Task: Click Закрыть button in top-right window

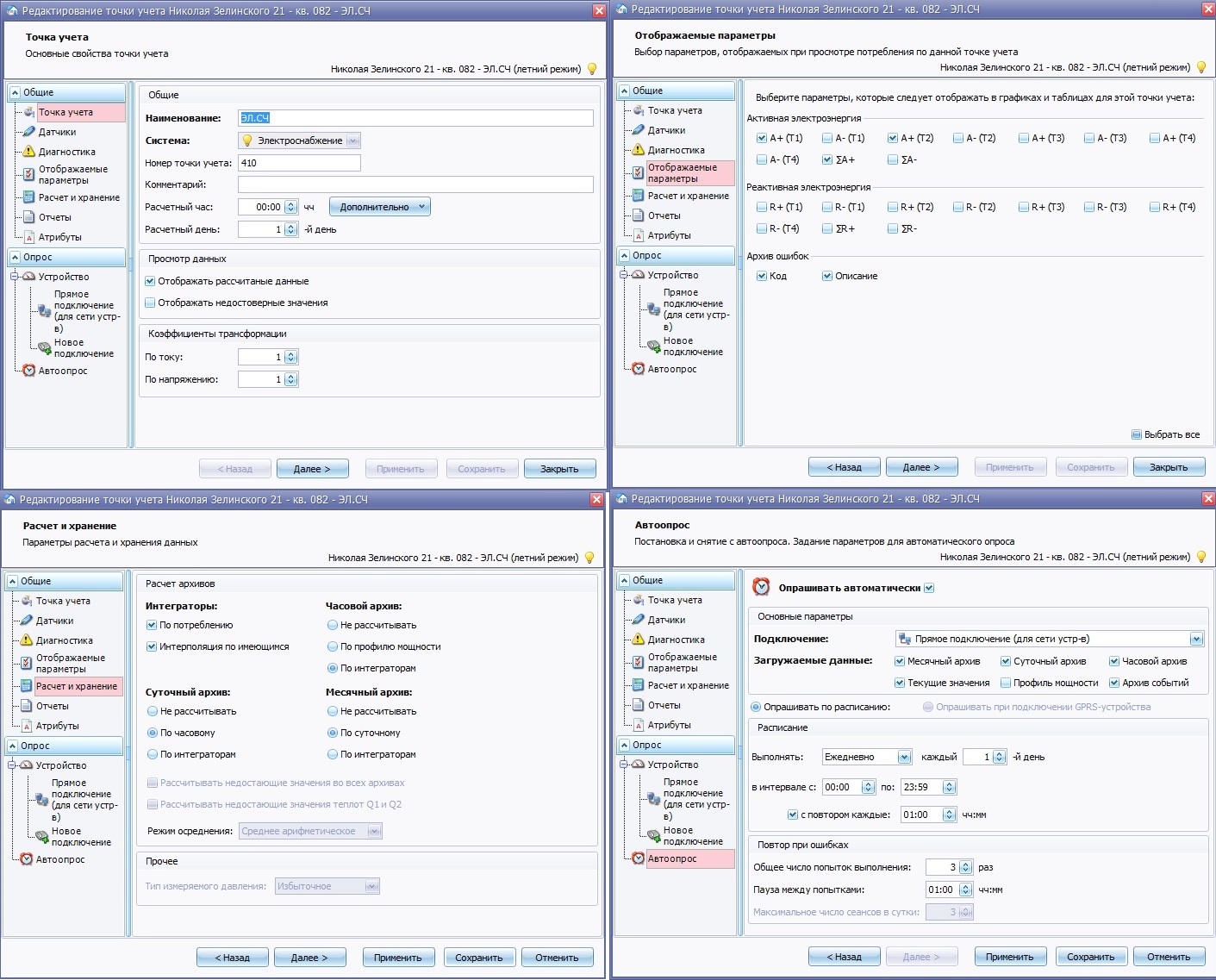Action: [x=1169, y=467]
